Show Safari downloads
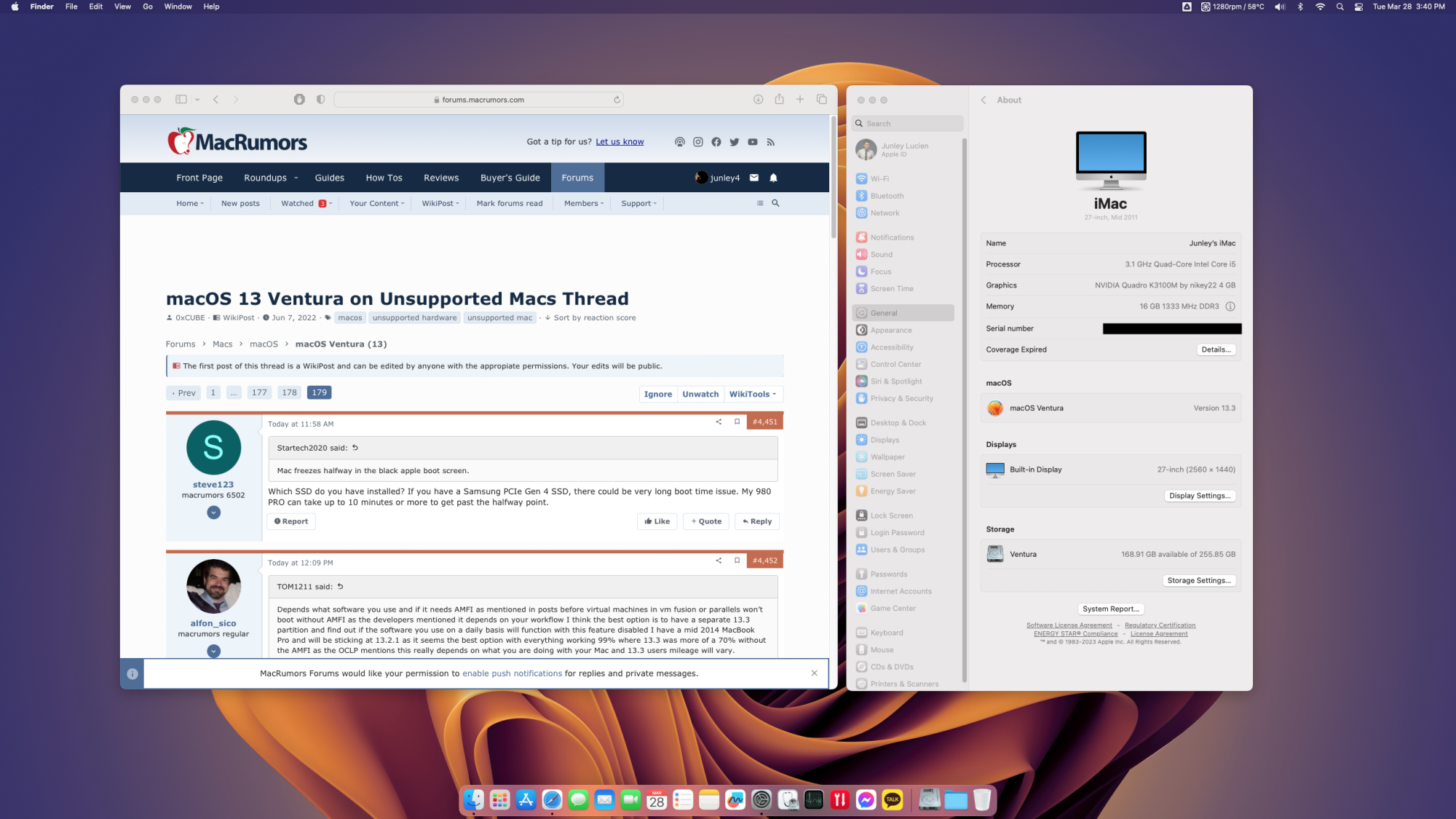 758,100
